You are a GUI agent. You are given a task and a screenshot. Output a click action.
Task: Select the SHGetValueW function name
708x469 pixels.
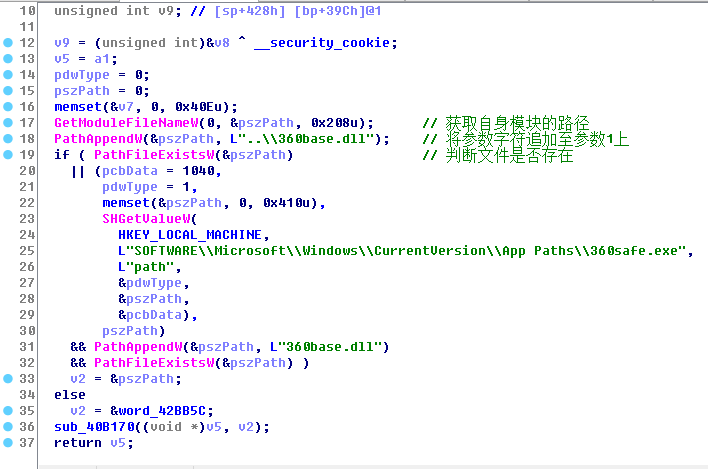pyautogui.click(x=146, y=219)
